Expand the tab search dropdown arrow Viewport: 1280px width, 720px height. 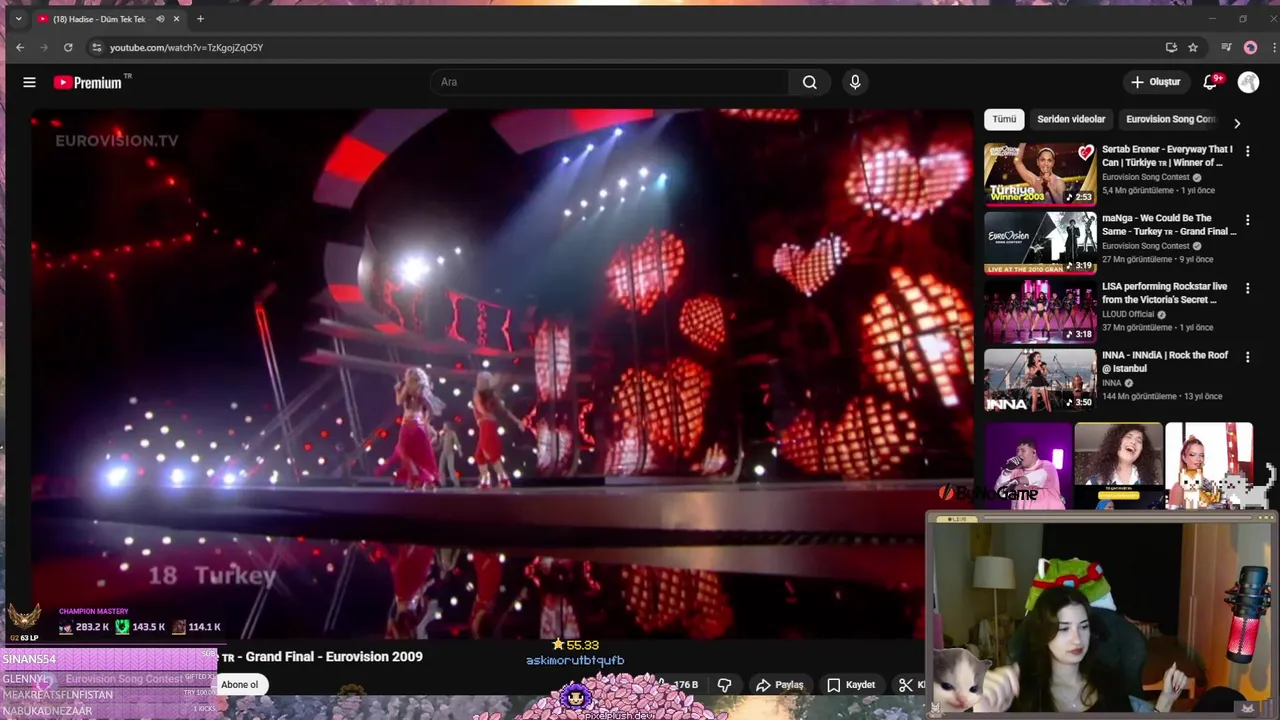point(18,19)
